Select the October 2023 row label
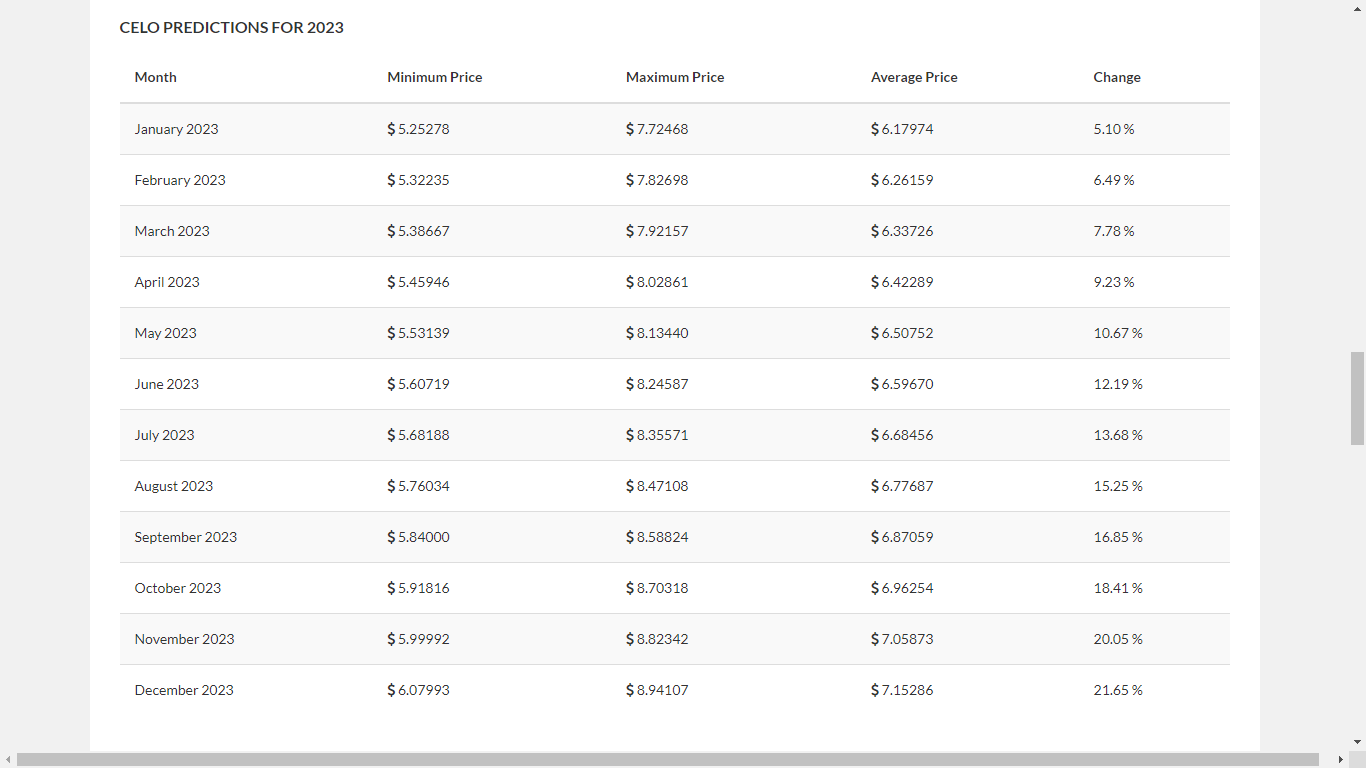 click(178, 588)
